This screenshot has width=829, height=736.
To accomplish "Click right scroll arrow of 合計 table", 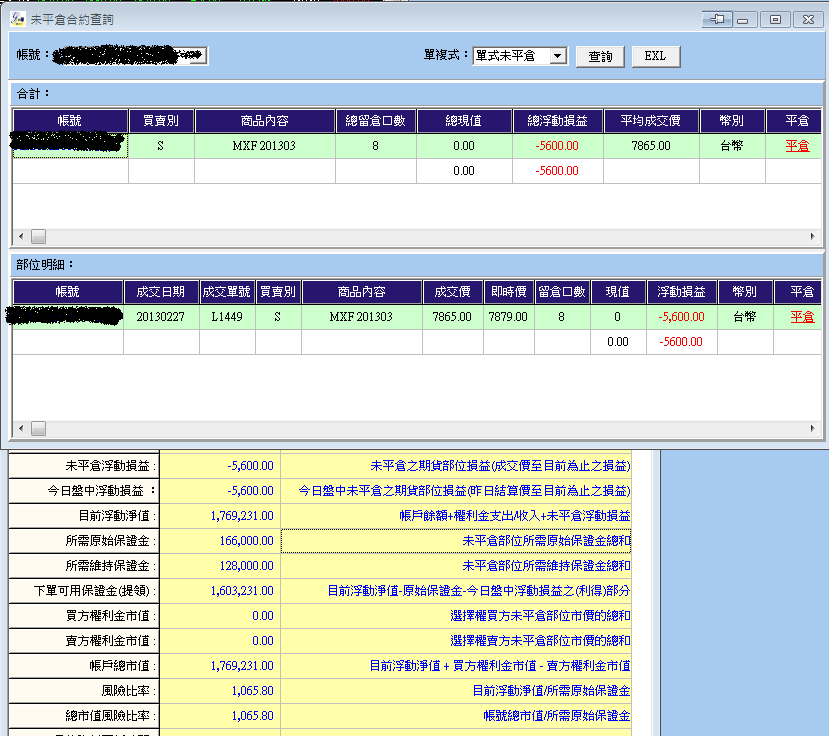I will (813, 236).
